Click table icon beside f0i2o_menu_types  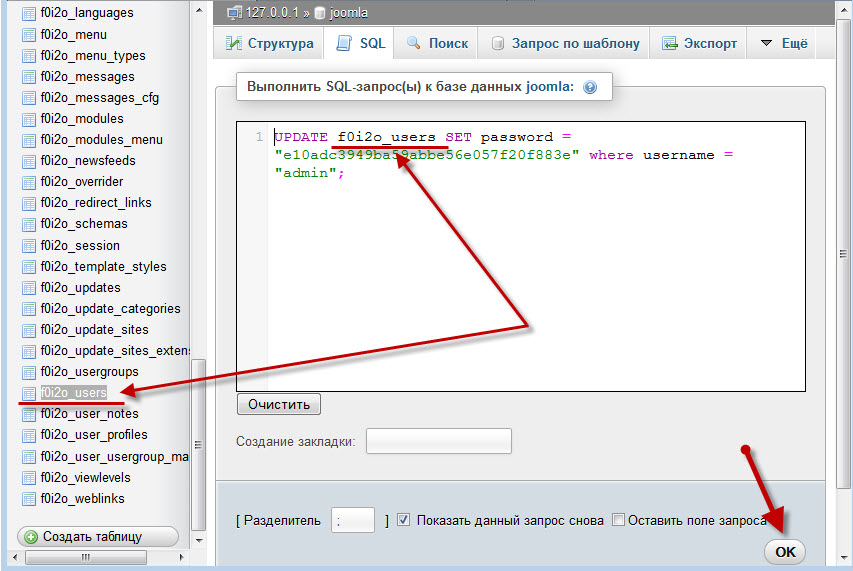[x=29, y=57]
